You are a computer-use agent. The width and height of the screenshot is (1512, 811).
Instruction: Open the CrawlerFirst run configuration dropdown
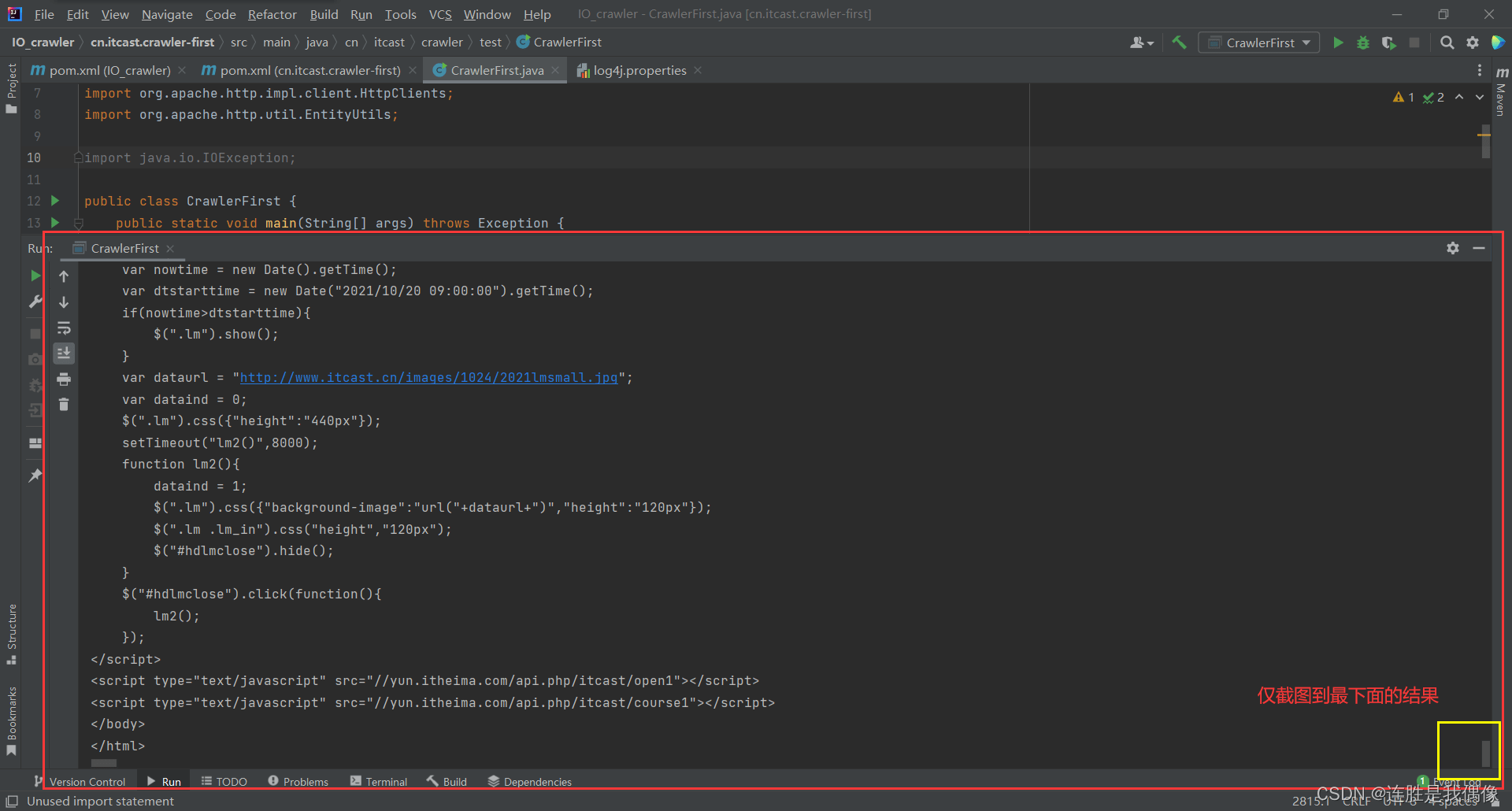pos(1258,43)
